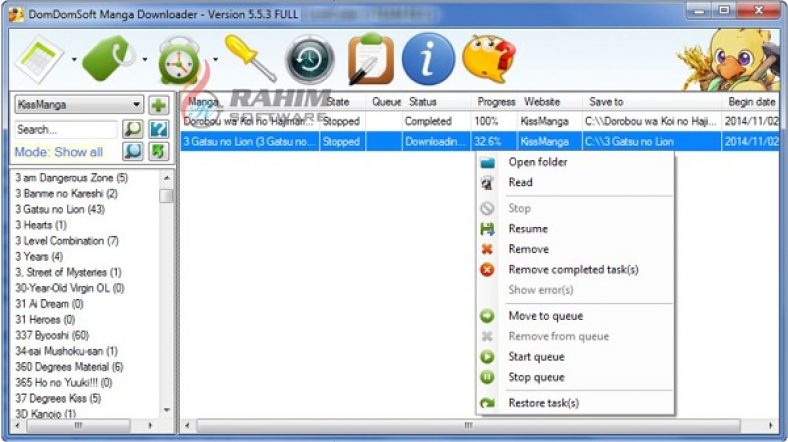Focus the Search input field
This screenshot has width=788, height=442.
[65, 130]
